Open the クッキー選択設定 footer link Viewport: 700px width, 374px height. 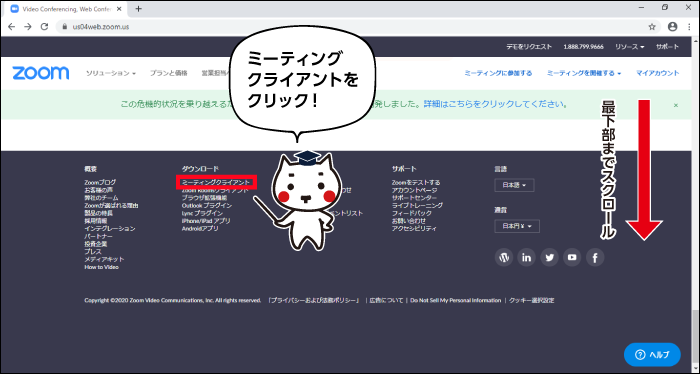[532, 300]
